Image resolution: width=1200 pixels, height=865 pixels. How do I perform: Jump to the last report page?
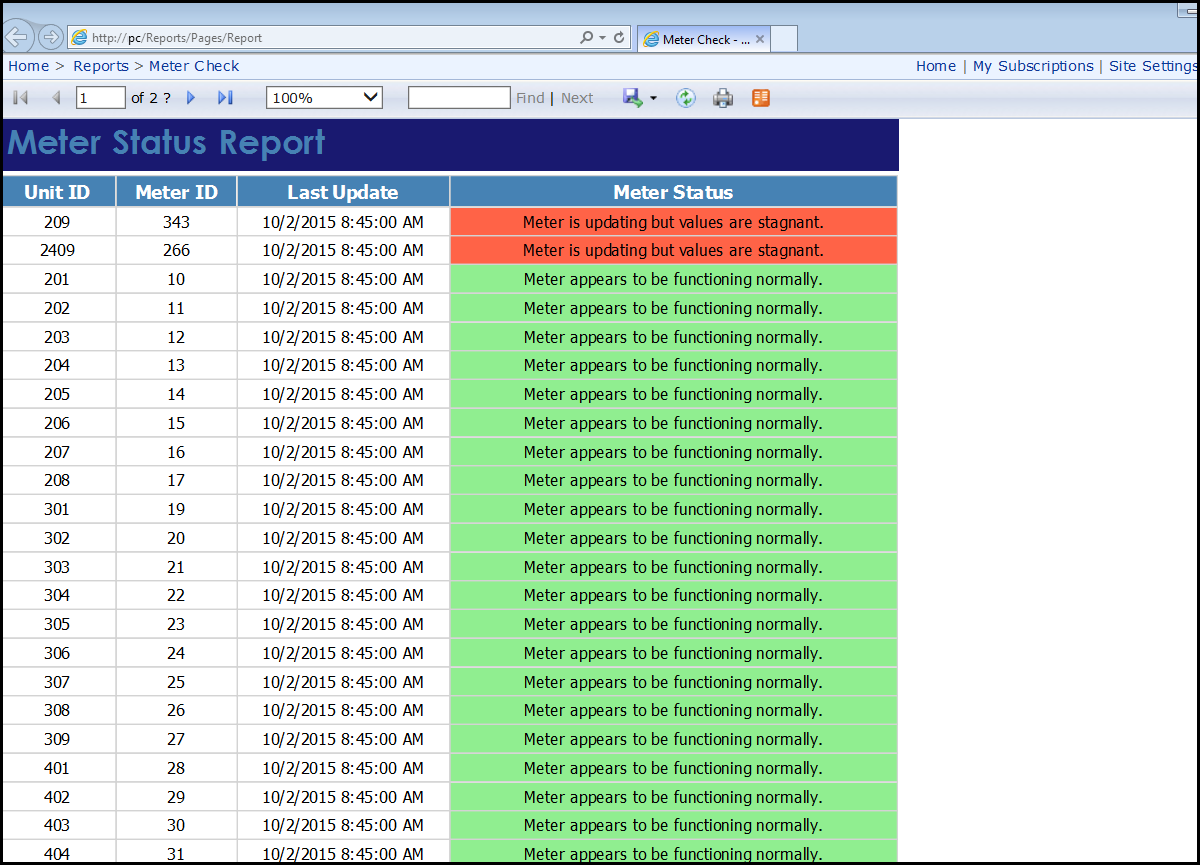point(225,98)
